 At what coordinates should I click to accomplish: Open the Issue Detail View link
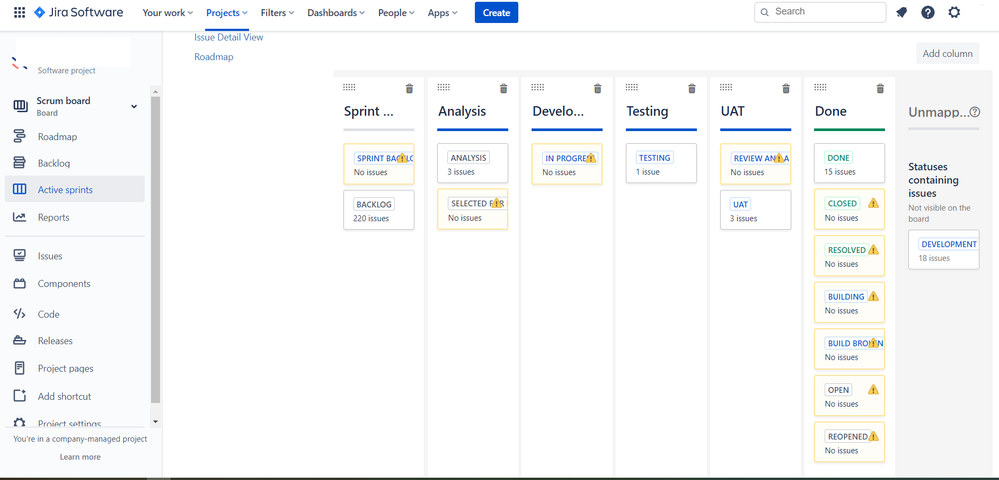tap(229, 37)
